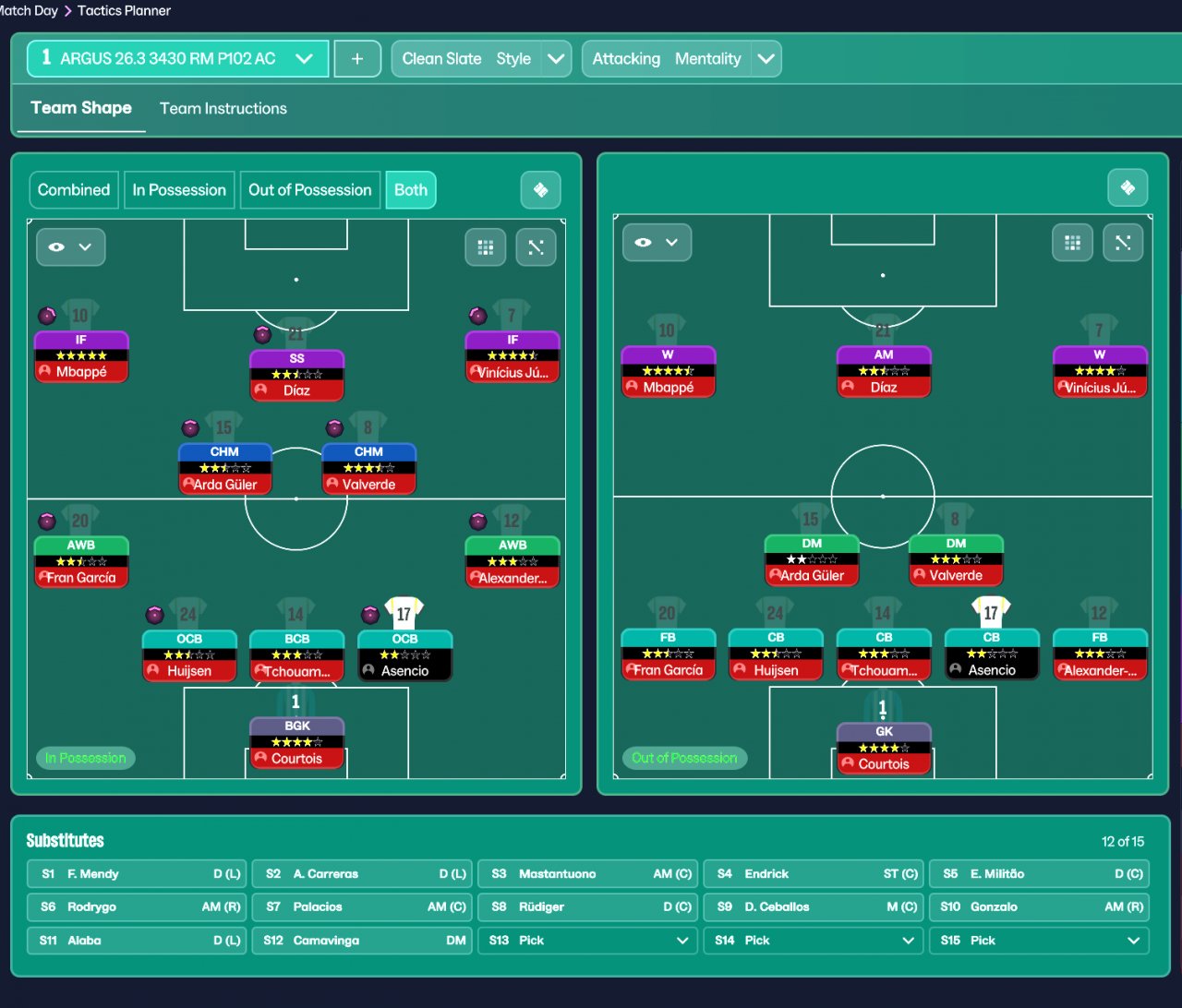Click Asencio's white number 17 shirt on the In Possession pitch
Image resolution: width=1182 pixels, height=1008 pixels.
coord(404,613)
